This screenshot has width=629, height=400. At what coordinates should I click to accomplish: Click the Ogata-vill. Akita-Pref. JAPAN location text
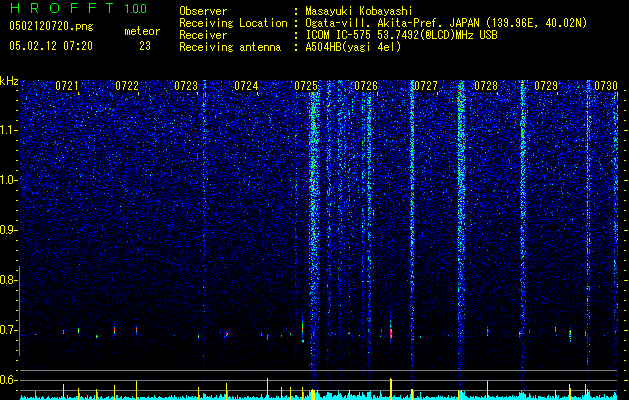(448, 23)
